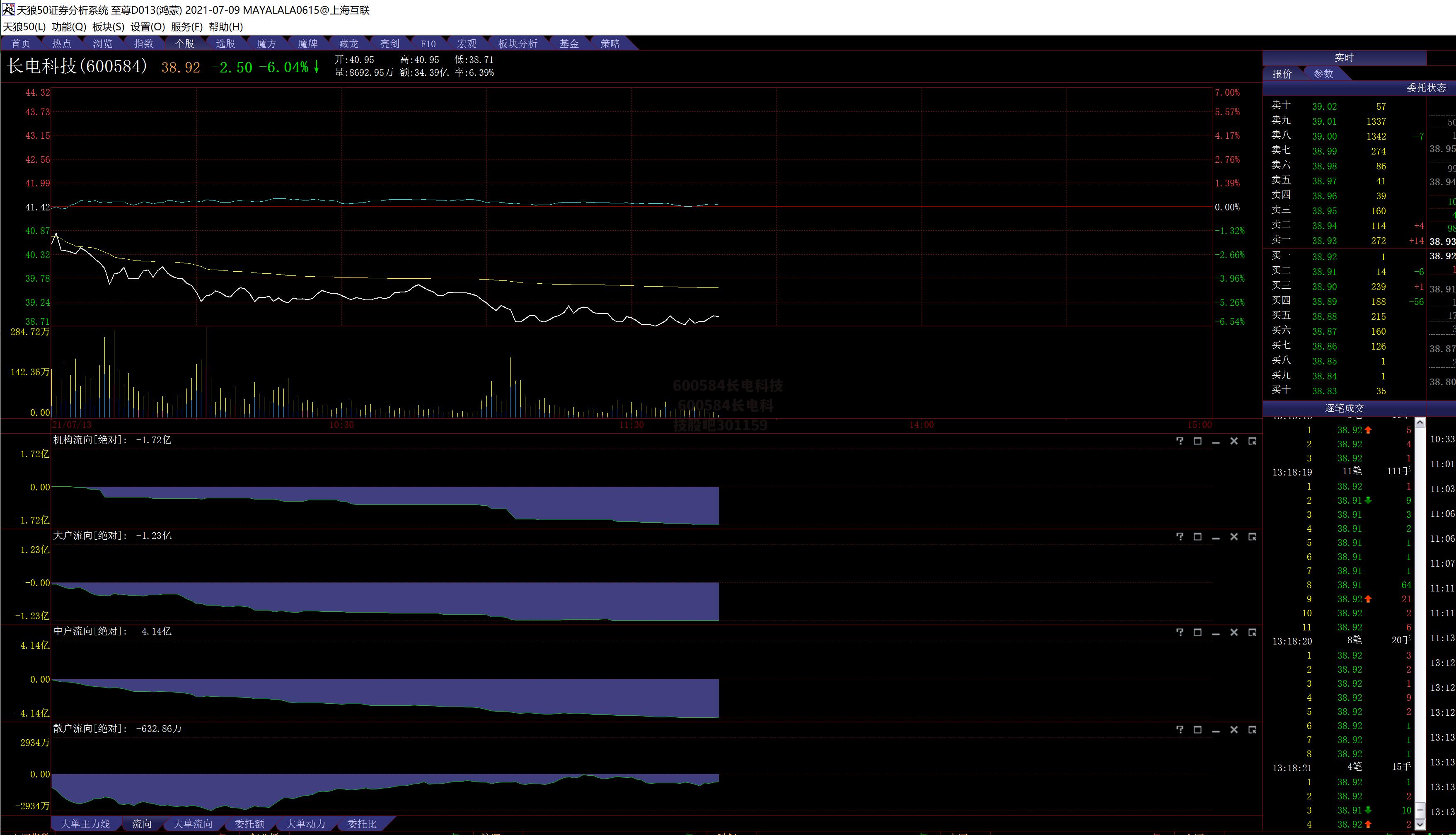This screenshot has height=835, width=1456.
Task: Open the 天狼50(L) menu
Action: coord(24,27)
